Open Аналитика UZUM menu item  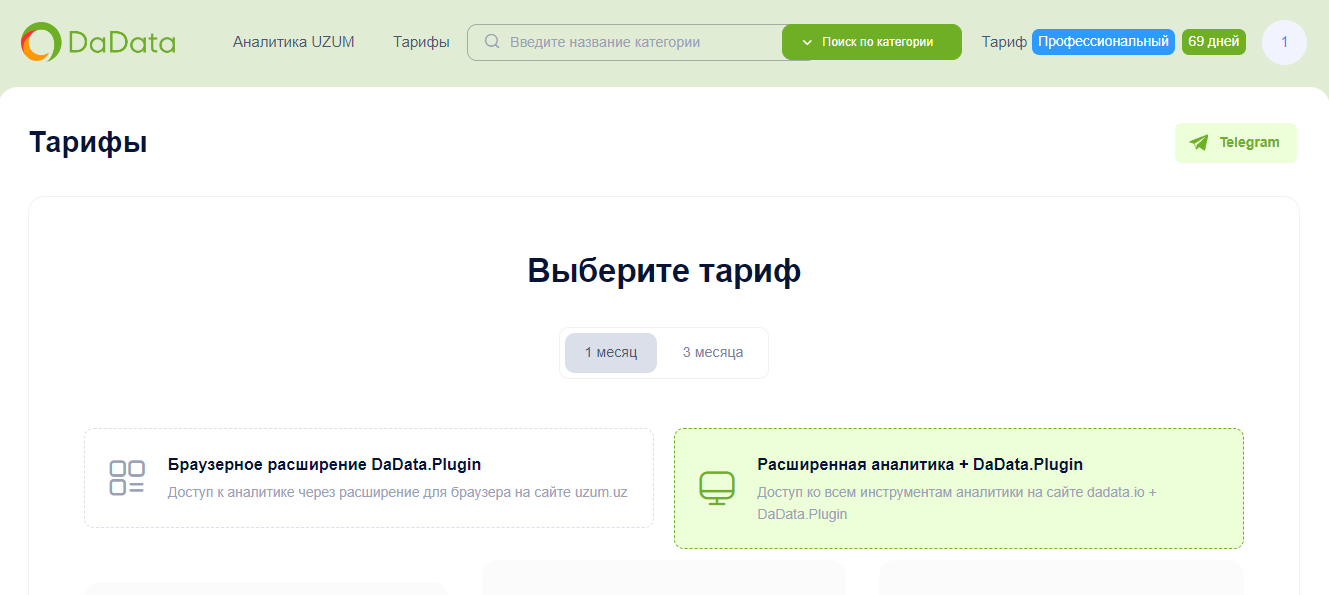click(x=294, y=42)
